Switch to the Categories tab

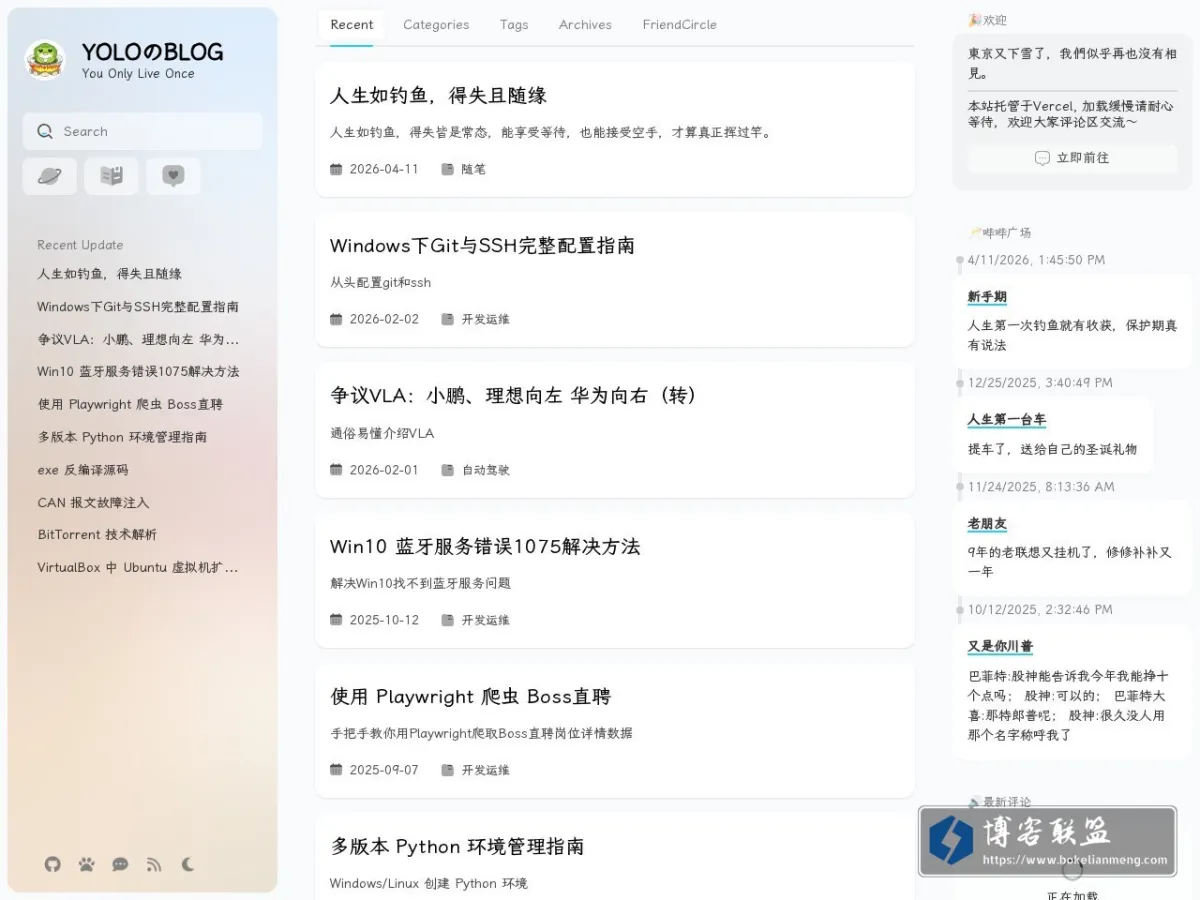point(436,25)
